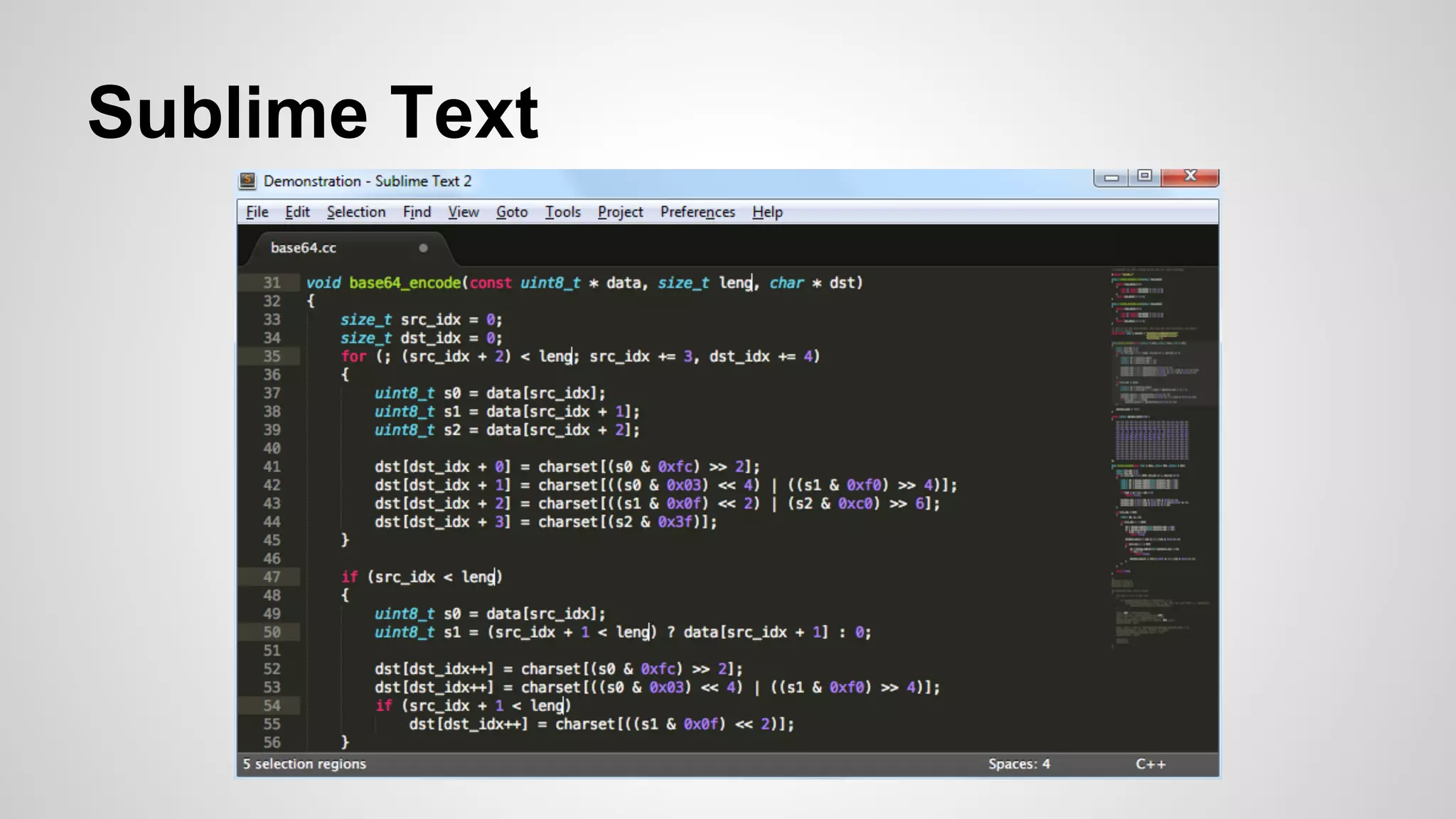Click the 0x0f literal on line 55

tap(700, 724)
